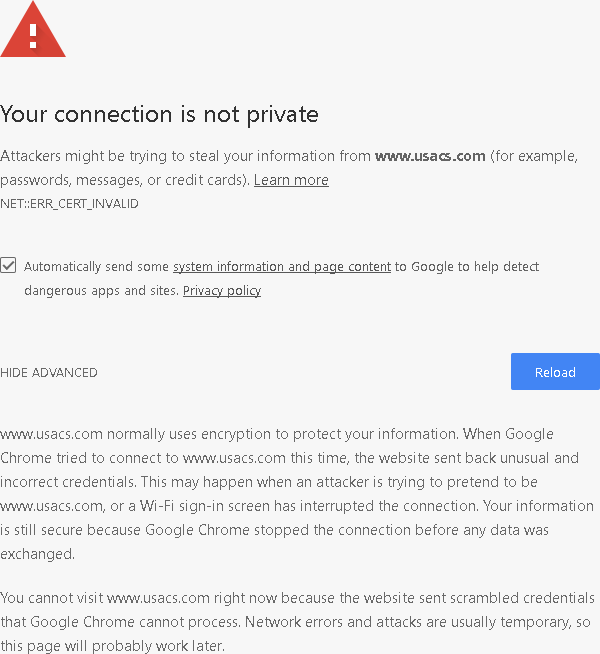Click this page will probably work later text
Image resolution: width=600 pixels, height=654 pixels.
coord(113,646)
